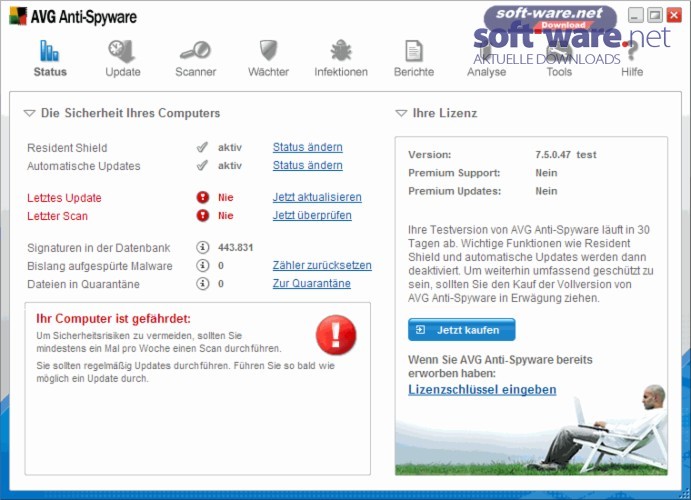Click info icon for Dateien in Quarantäne
Screen dimensions: 691x500
202,284
